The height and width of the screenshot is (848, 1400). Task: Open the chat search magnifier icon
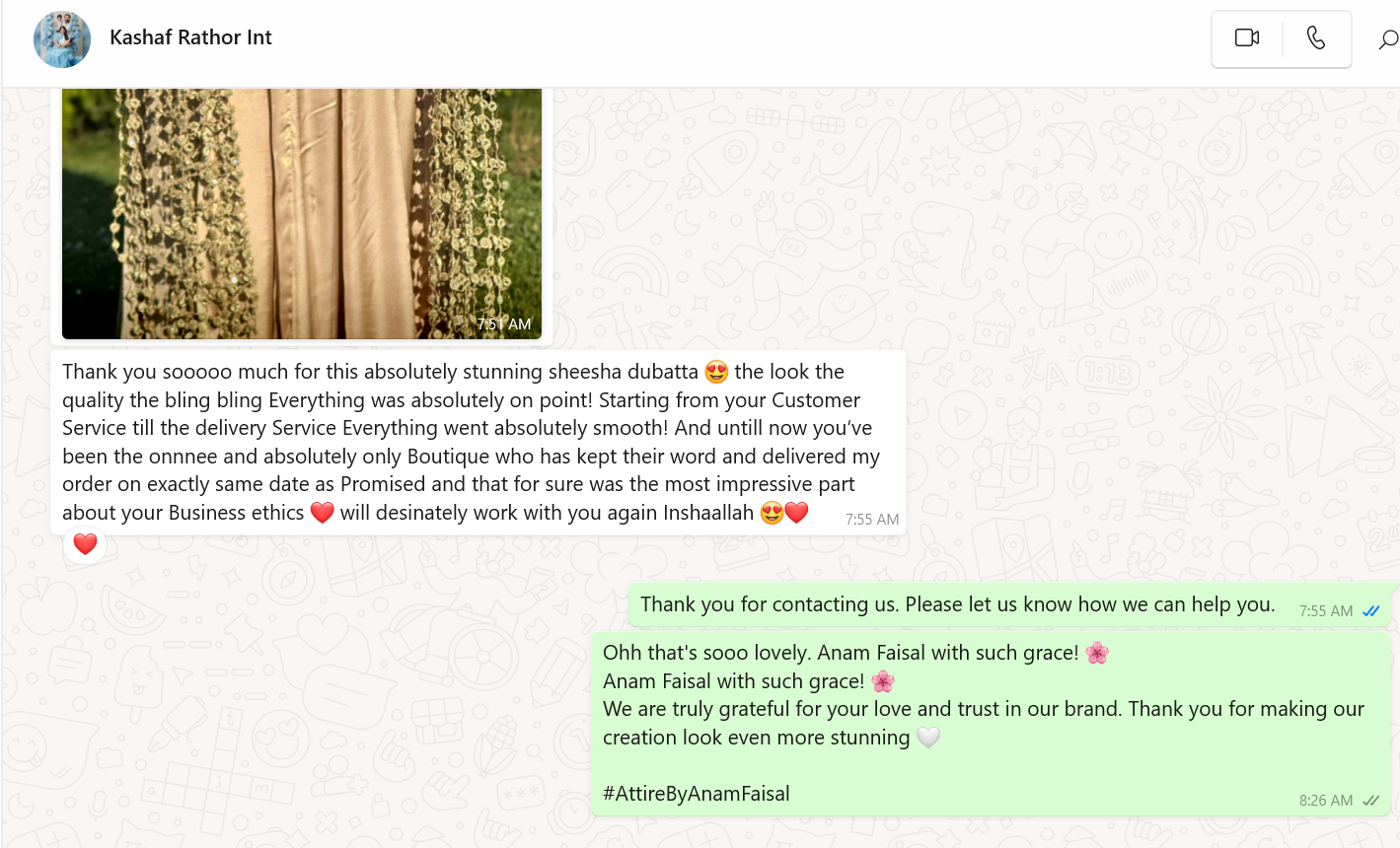click(x=1388, y=39)
